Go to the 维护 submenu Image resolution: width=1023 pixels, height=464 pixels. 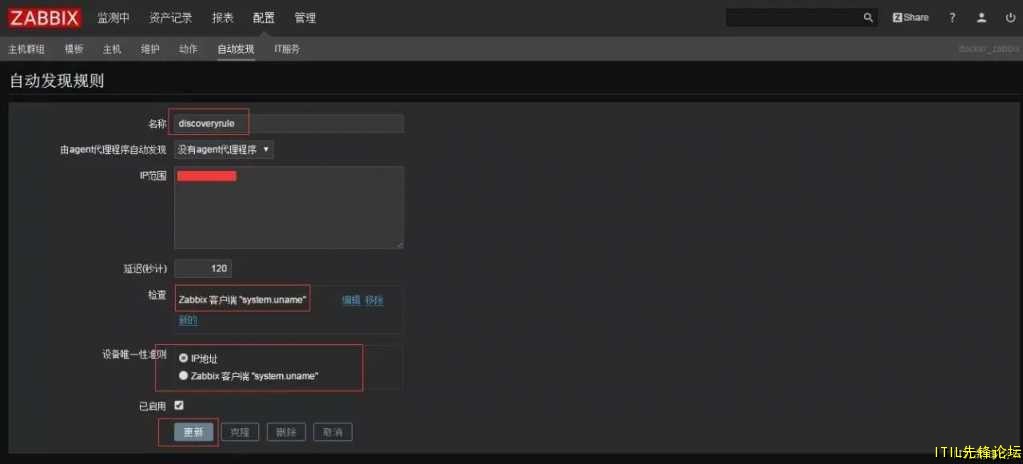(150, 49)
